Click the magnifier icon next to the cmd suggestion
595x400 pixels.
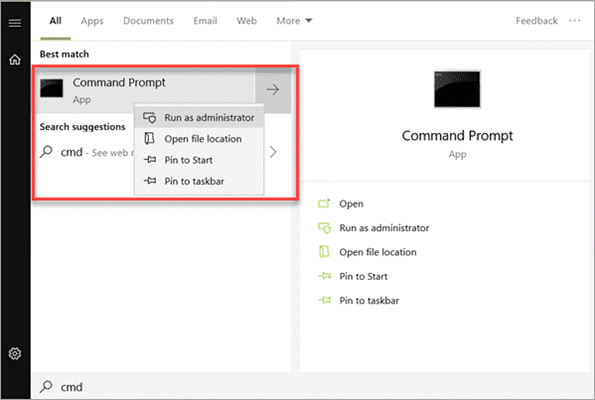(46, 152)
